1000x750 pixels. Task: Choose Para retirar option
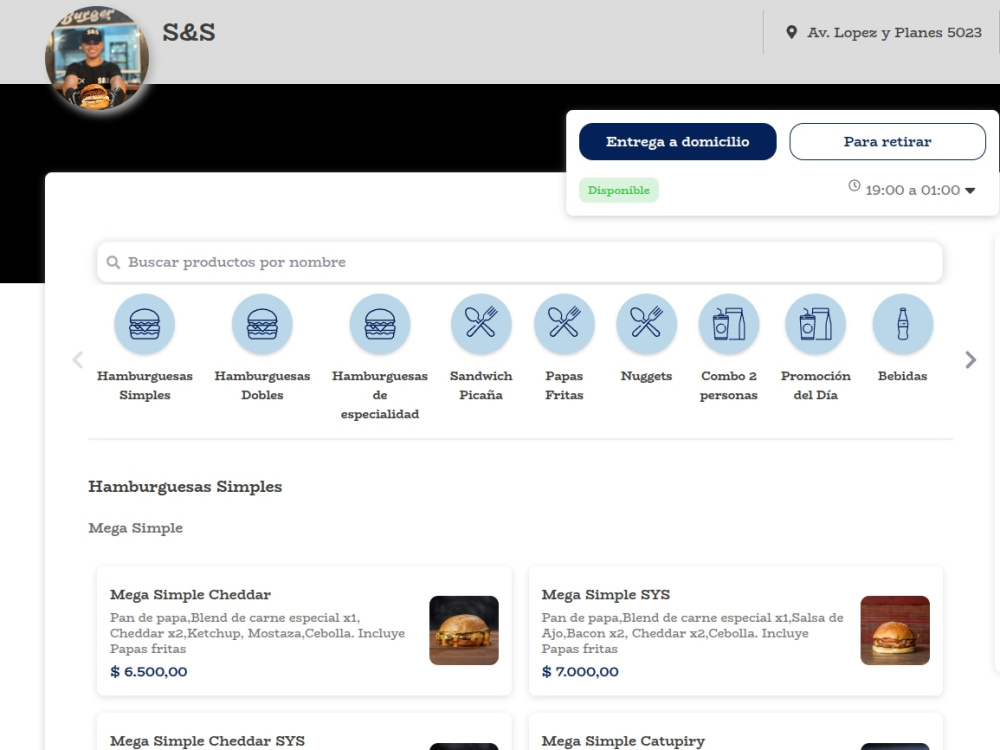tap(888, 142)
